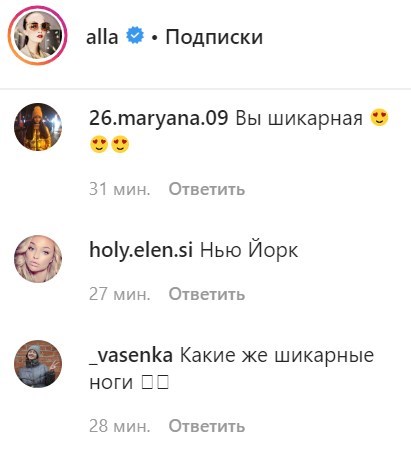Open 26.maryana.09 avatar picture

(x=38, y=127)
